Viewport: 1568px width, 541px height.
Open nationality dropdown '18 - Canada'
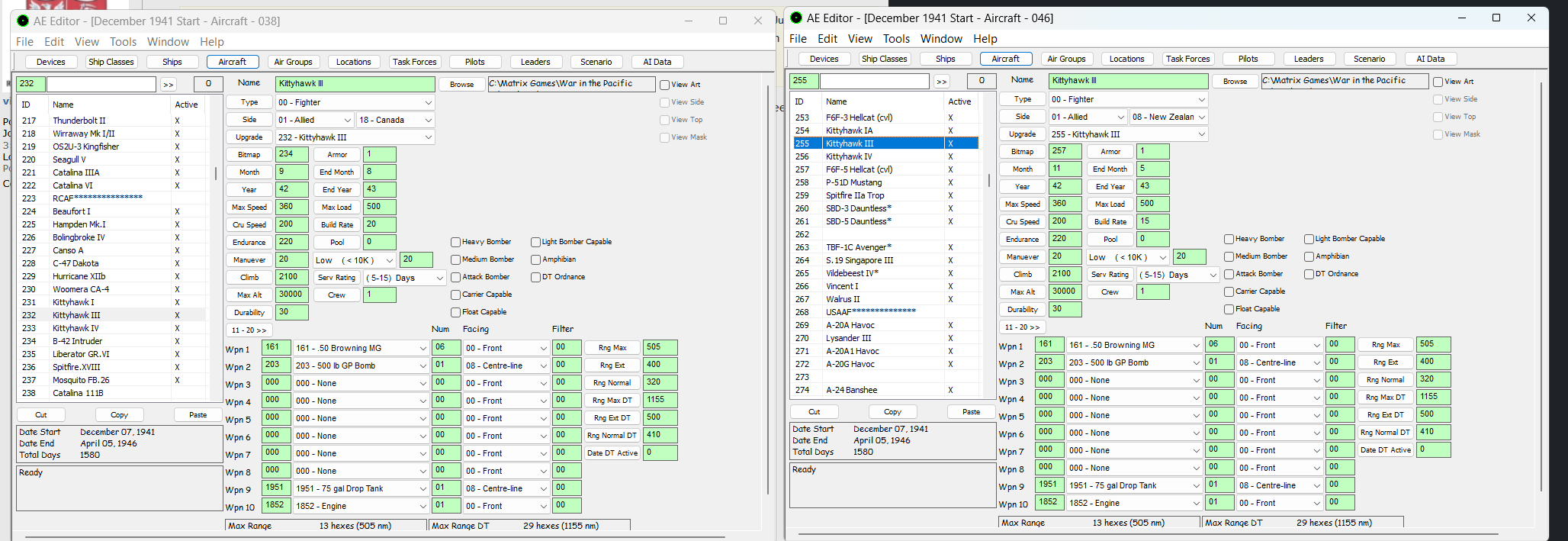[395, 120]
